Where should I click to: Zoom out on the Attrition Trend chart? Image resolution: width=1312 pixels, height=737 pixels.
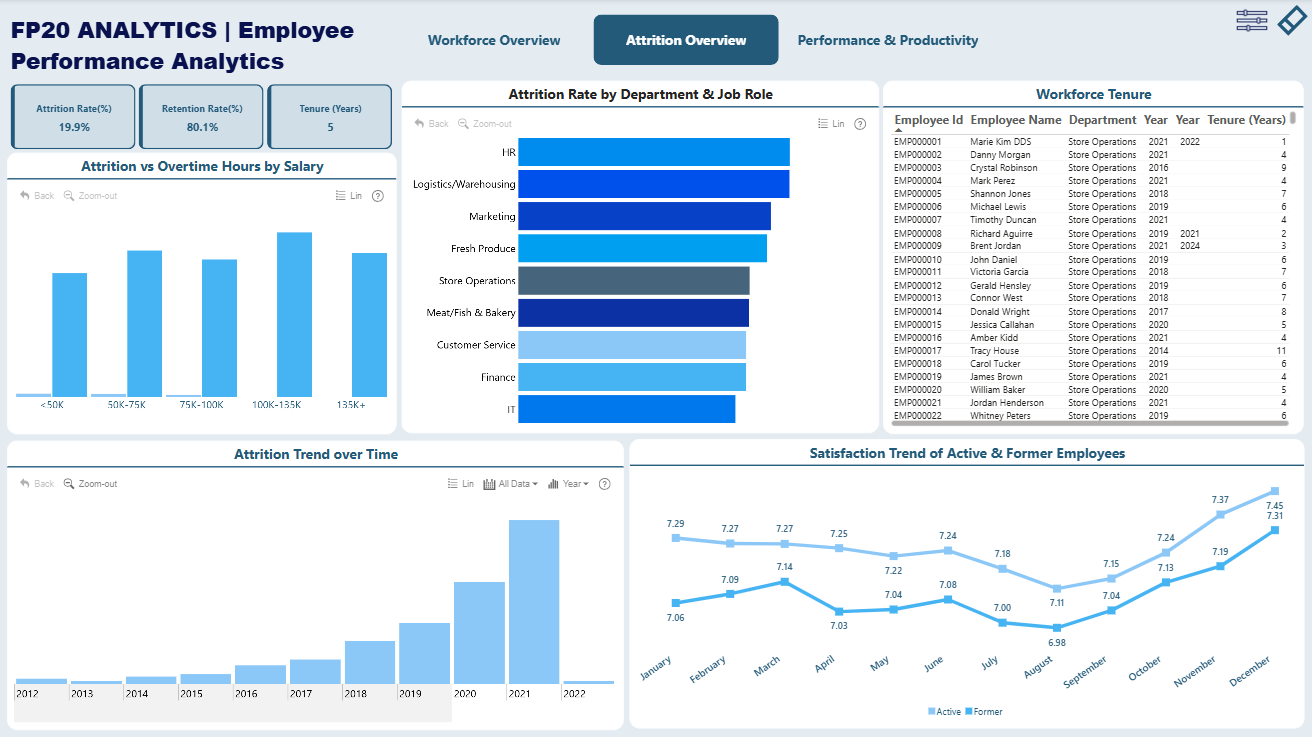tap(90, 484)
